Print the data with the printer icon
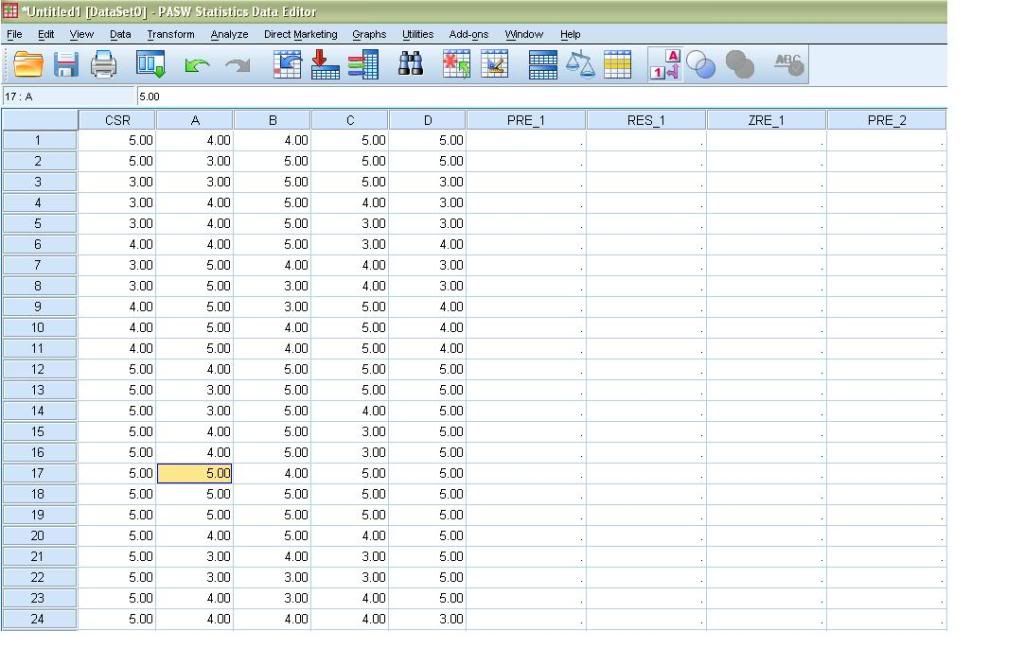Image resolution: width=1024 pixels, height=666 pixels. (x=103, y=65)
